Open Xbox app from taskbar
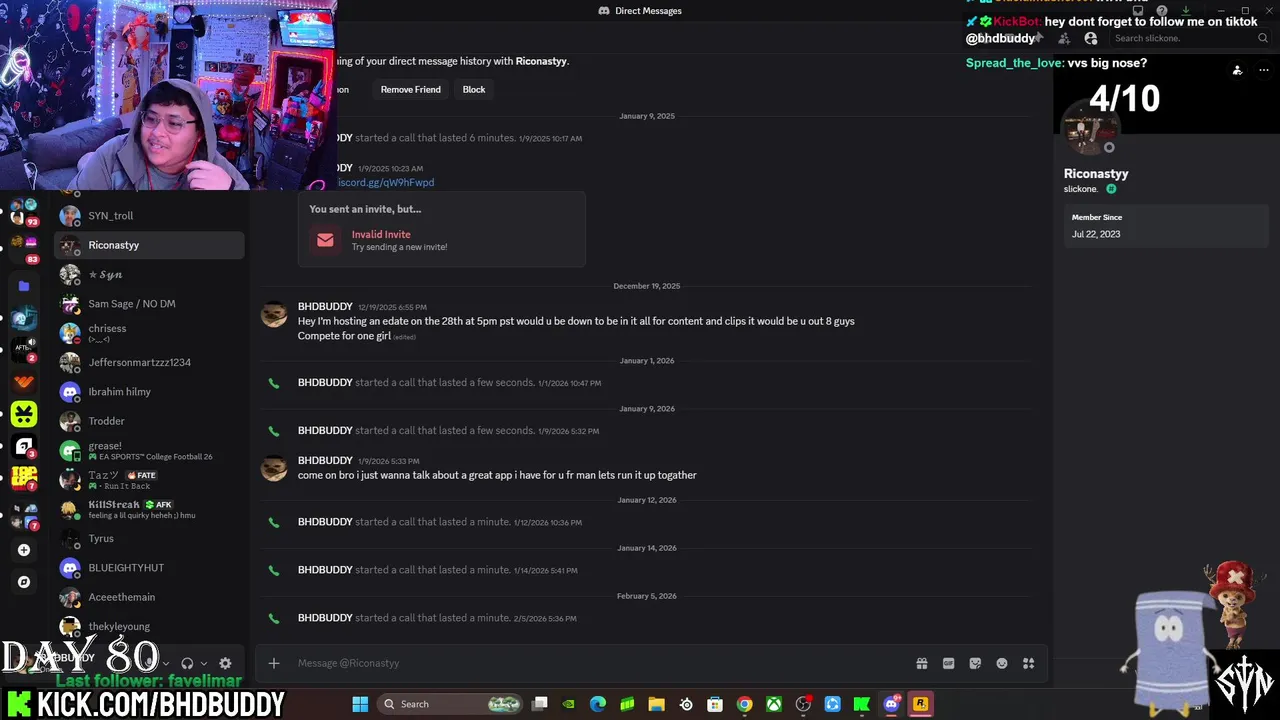Image resolution: width=1280 pixels, height=720 pixels. pyautogui.click(x=773, y=704)
